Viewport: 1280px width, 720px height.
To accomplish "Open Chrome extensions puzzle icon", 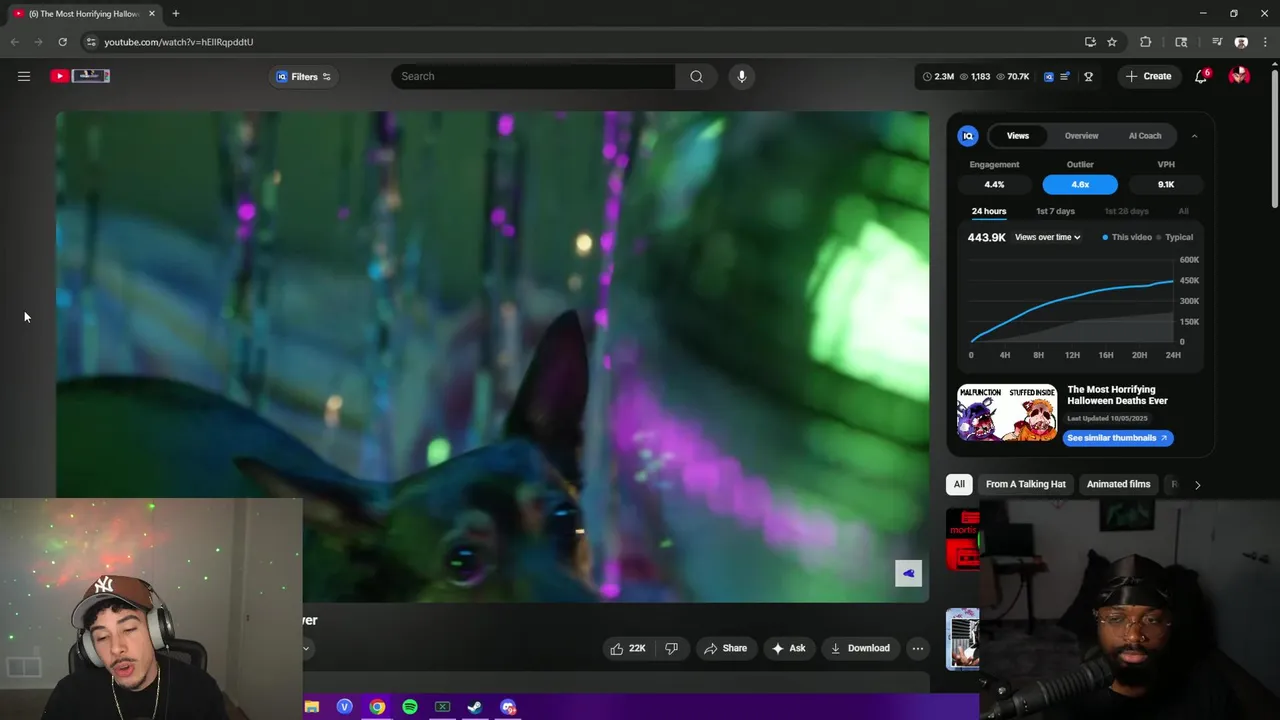I will click(x=1146, y=42).
